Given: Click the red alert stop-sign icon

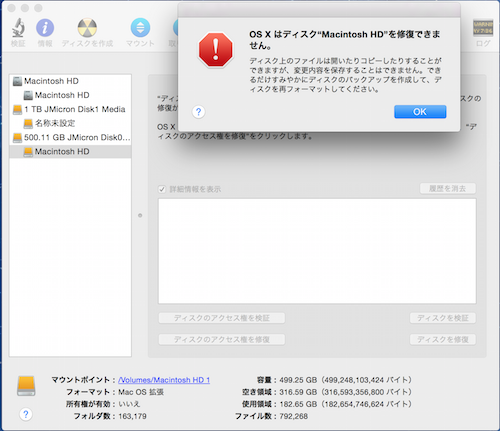Looking at the screenshot, I should (216, 50).
